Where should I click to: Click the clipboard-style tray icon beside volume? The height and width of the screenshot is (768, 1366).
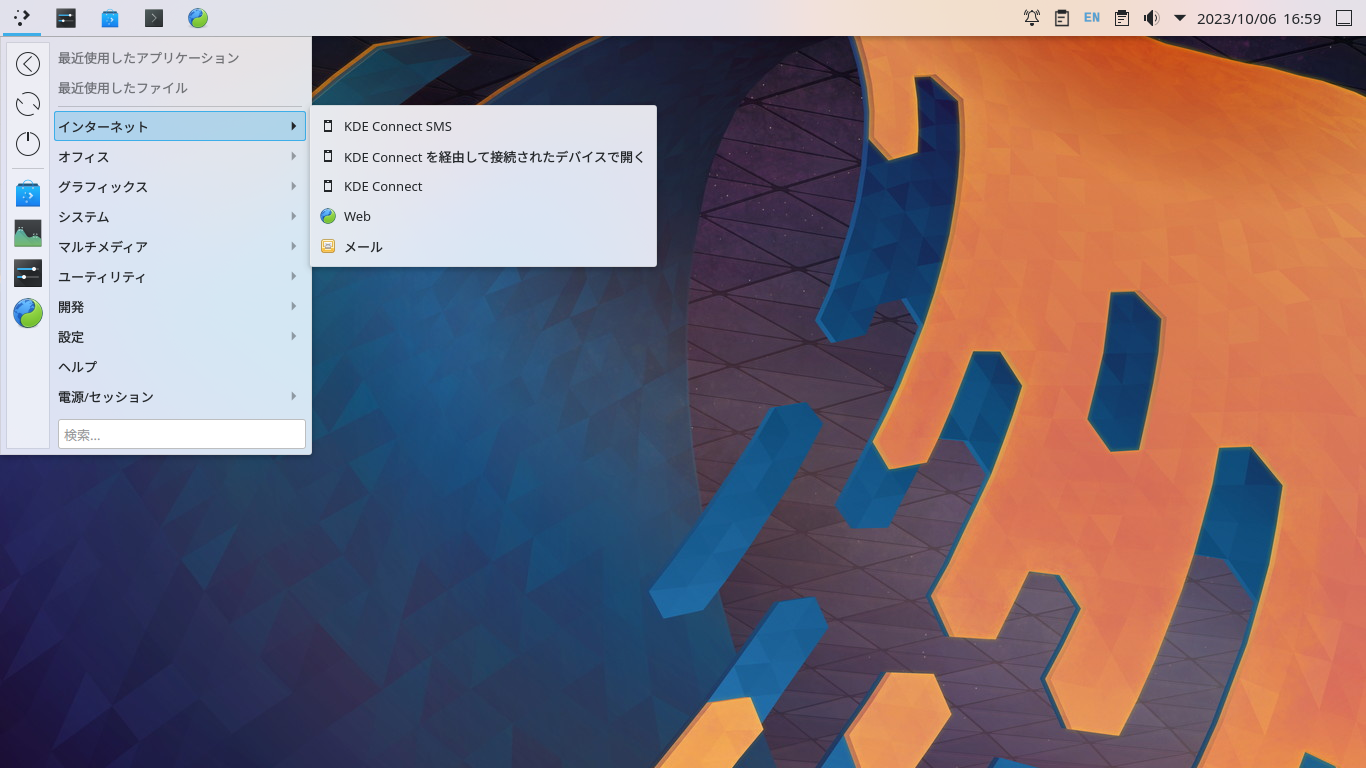click(x=1122, y=18)
